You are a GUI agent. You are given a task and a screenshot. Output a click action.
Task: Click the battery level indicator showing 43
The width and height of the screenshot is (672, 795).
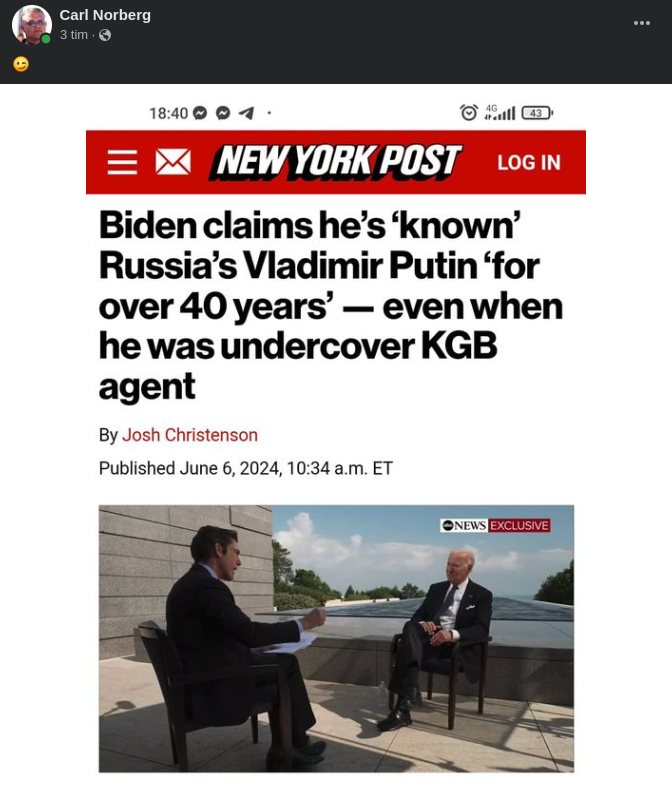pyautogui.click(x=538, y=113)
